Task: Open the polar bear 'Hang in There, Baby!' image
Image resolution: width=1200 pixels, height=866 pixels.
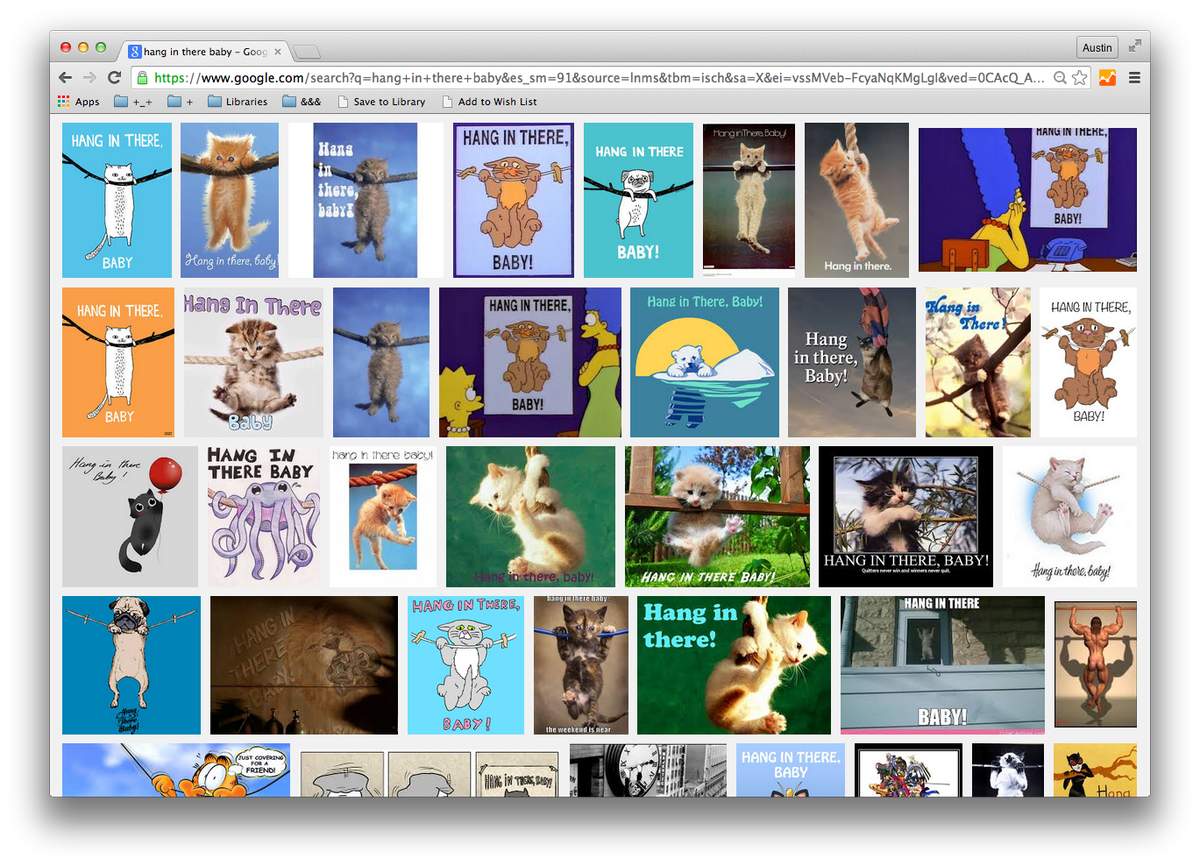Action: 704,362
